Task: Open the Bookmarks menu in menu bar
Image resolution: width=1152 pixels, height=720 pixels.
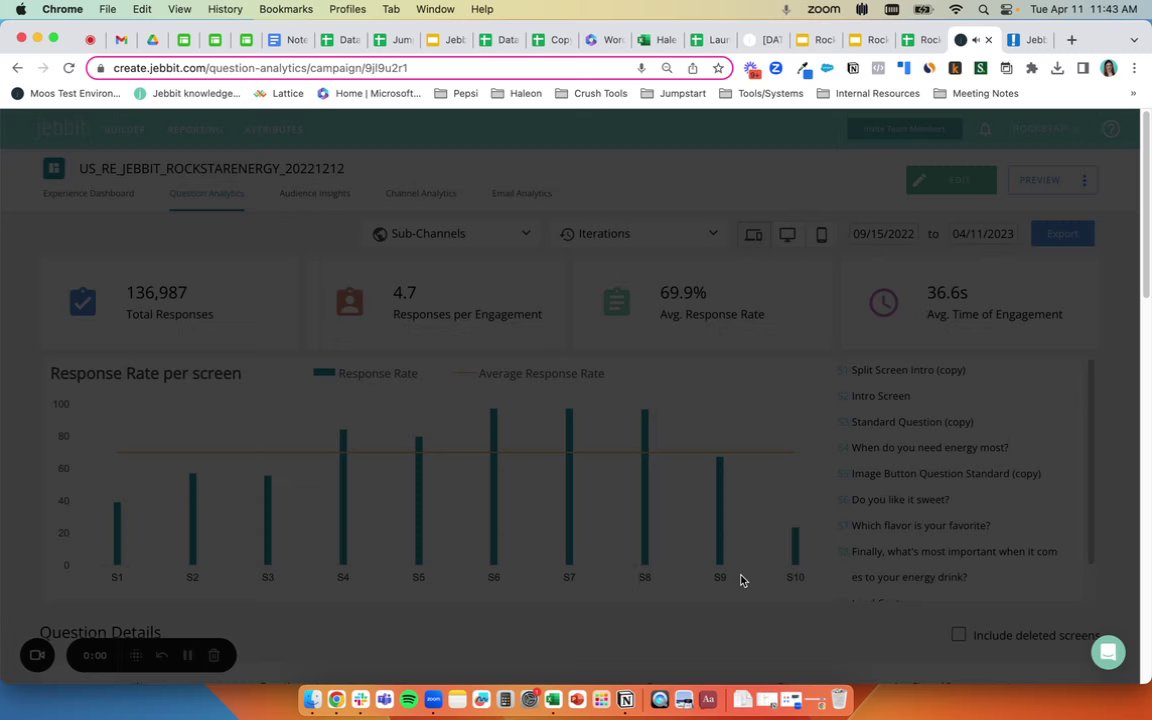Action: coord(286,9)
